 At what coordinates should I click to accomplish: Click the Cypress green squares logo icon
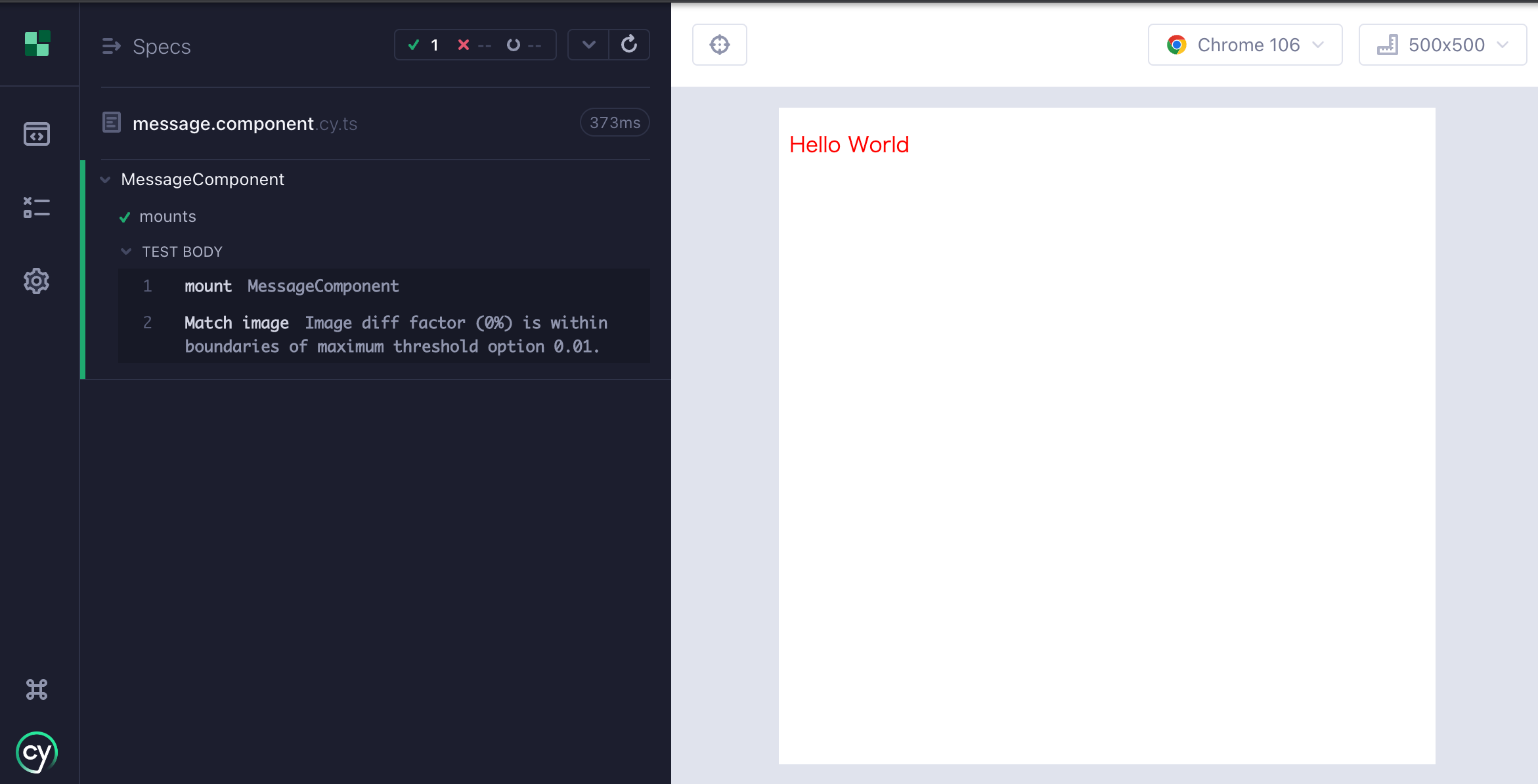37,43
